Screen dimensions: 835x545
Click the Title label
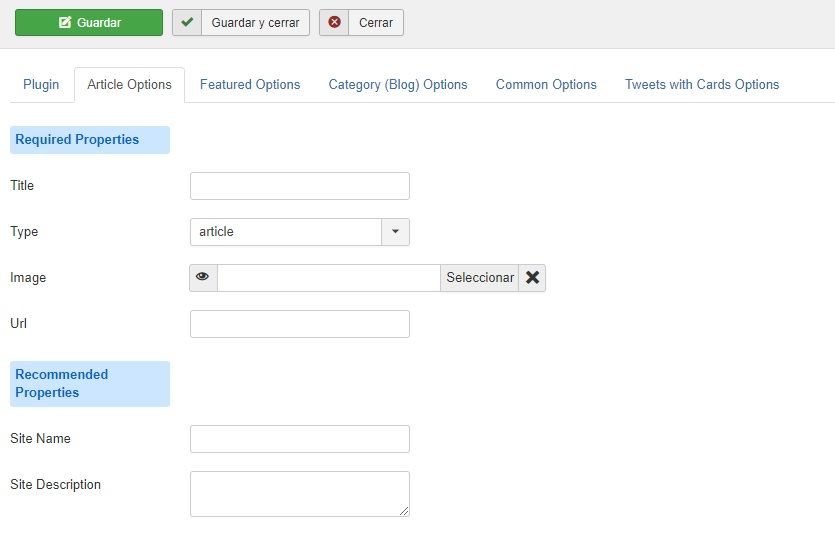pos(22,185)
